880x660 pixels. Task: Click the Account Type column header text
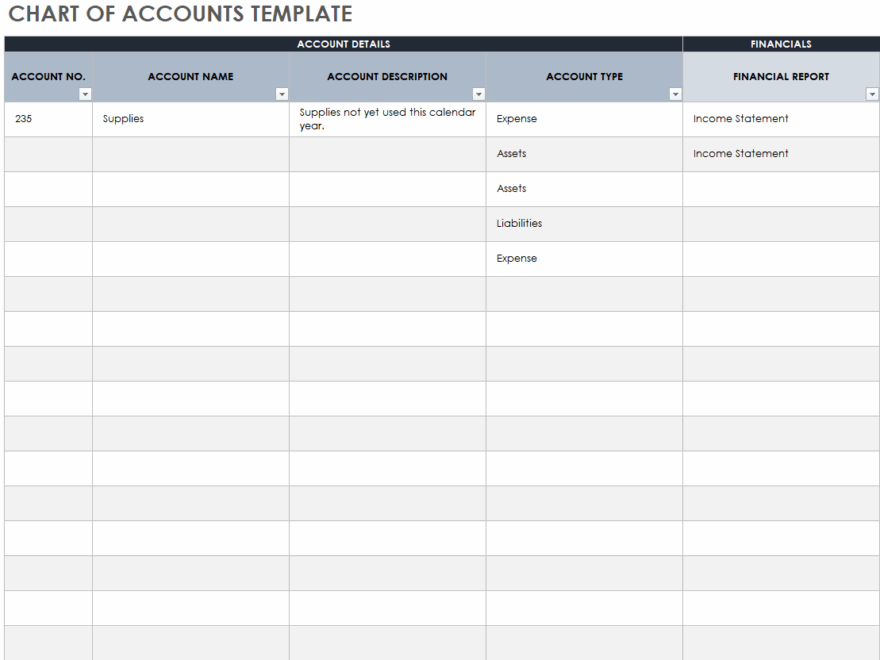pos(584,77)
